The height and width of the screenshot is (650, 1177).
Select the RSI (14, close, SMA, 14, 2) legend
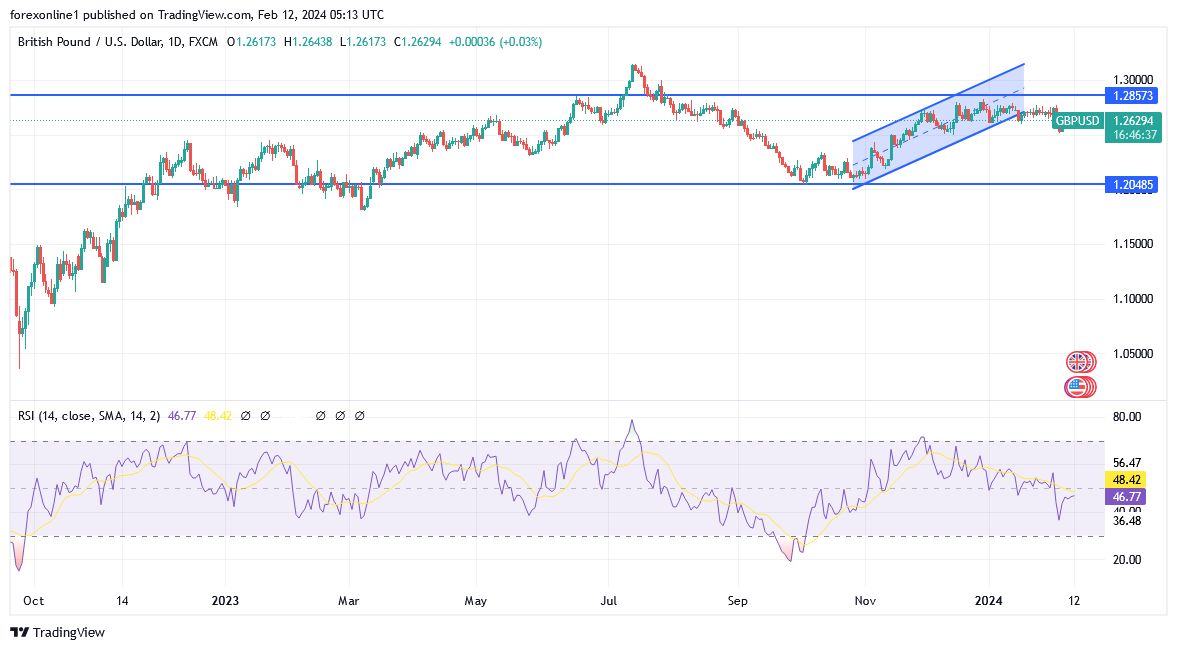(x=89, y=415)
